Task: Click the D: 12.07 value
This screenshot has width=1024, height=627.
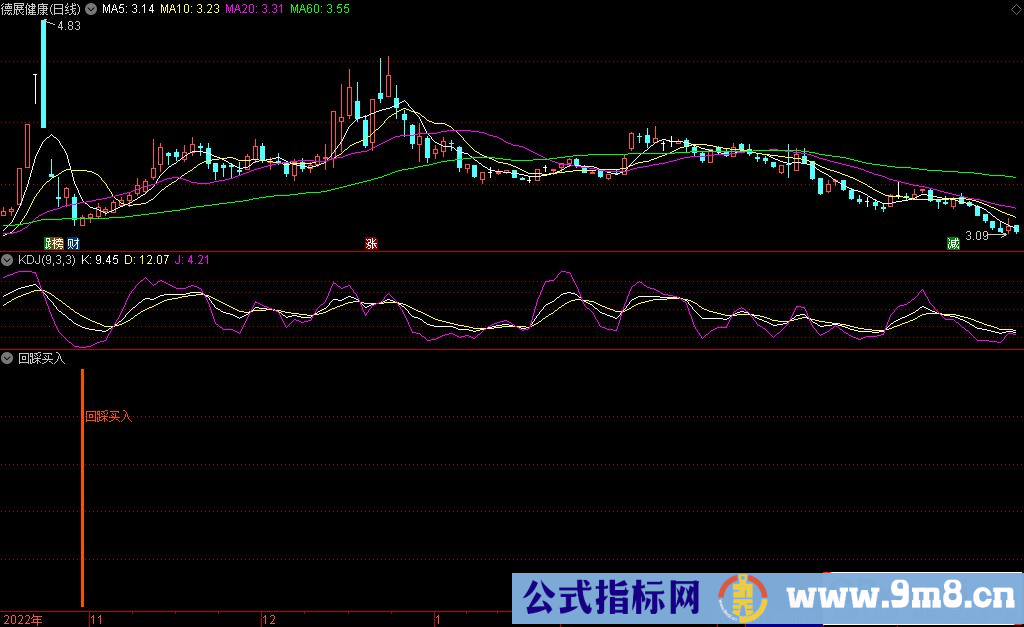Action: 146,260
